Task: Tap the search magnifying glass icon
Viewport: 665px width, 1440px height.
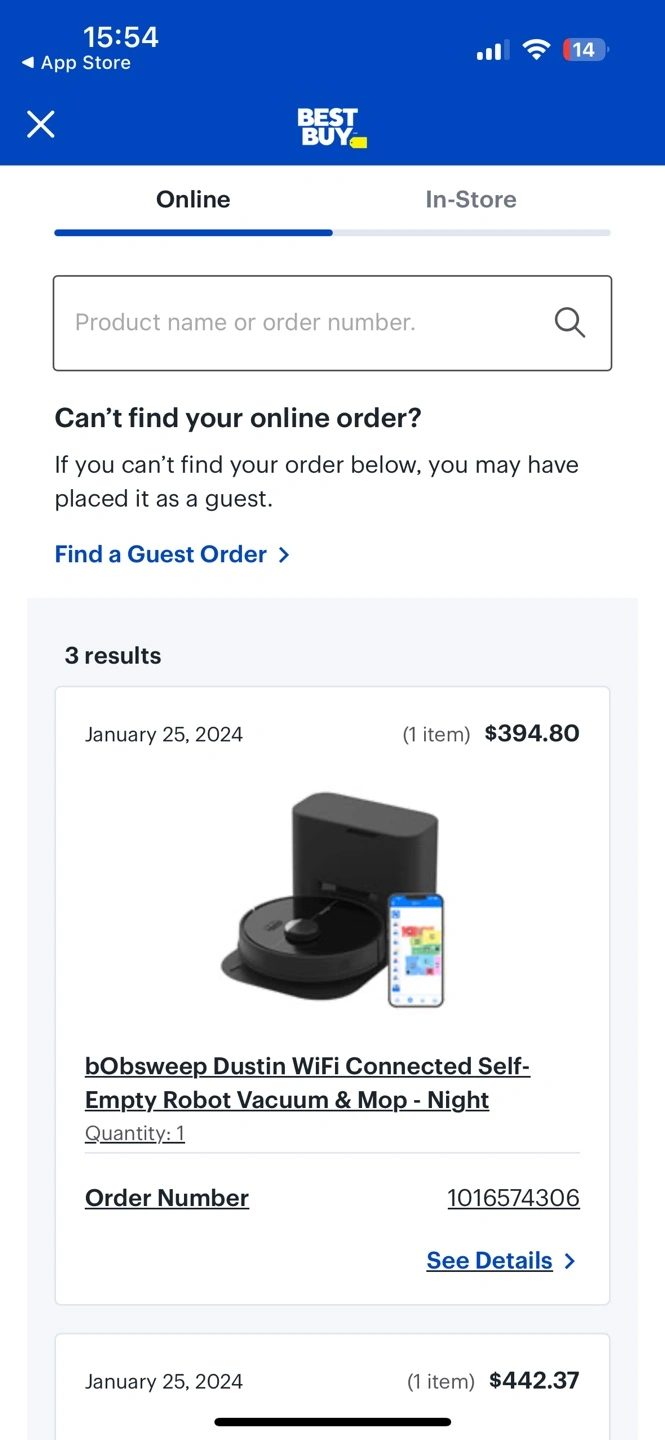Action: (569, 322)
